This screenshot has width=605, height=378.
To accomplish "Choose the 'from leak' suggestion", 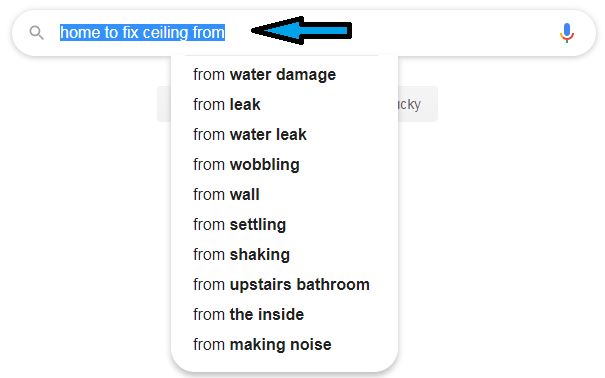I will pyautogui.click(x=284, y=105).
